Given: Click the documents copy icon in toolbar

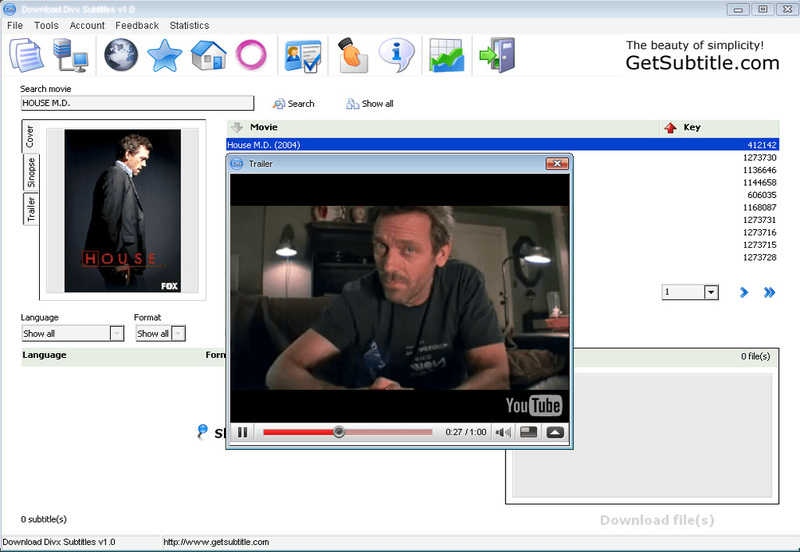Looking at the screenshot, I should click(x=26, y=55).
